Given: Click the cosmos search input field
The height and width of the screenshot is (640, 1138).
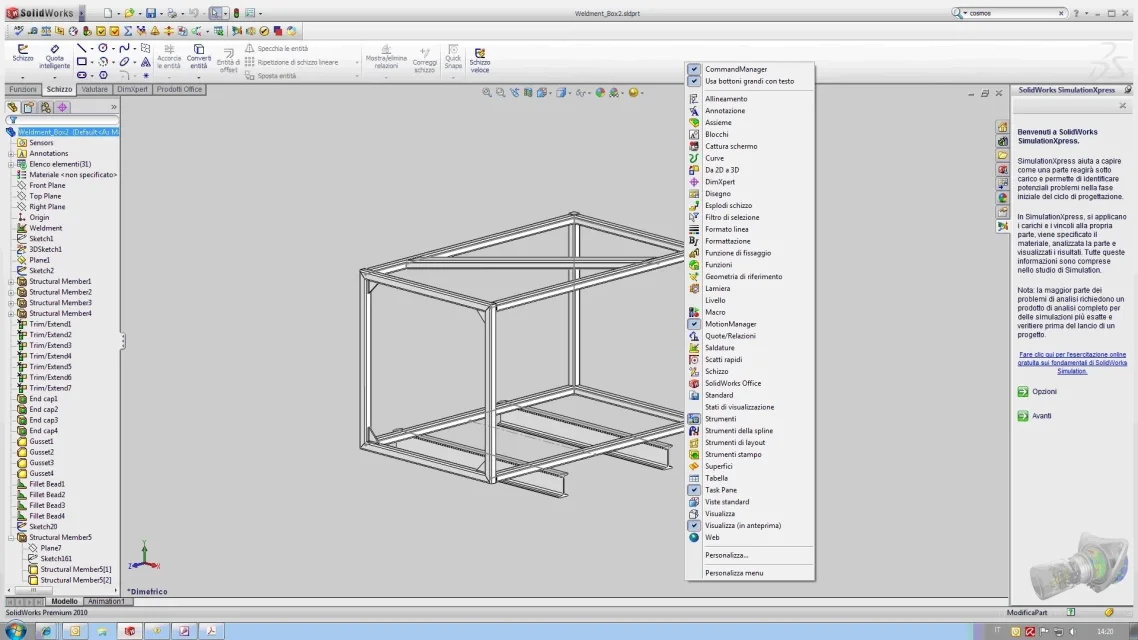Looking at the screenshot, I should 1012,13.
